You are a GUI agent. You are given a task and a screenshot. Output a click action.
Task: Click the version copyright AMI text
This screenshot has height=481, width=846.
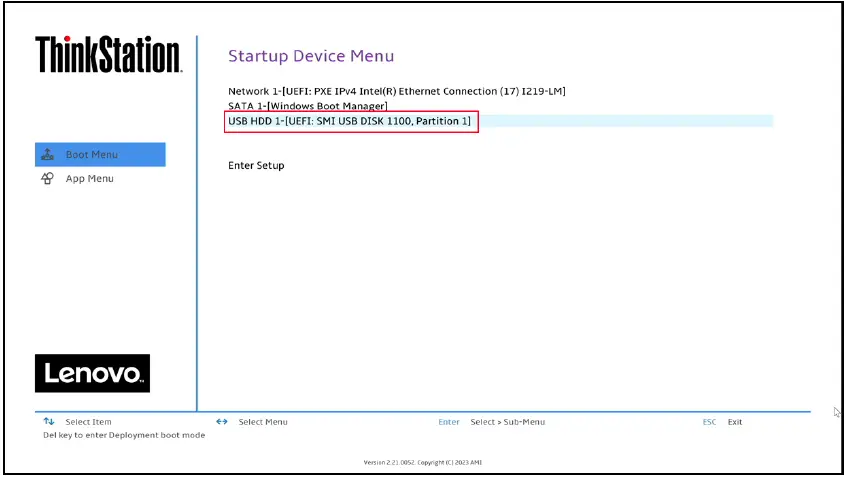click(x=422, y=463)
